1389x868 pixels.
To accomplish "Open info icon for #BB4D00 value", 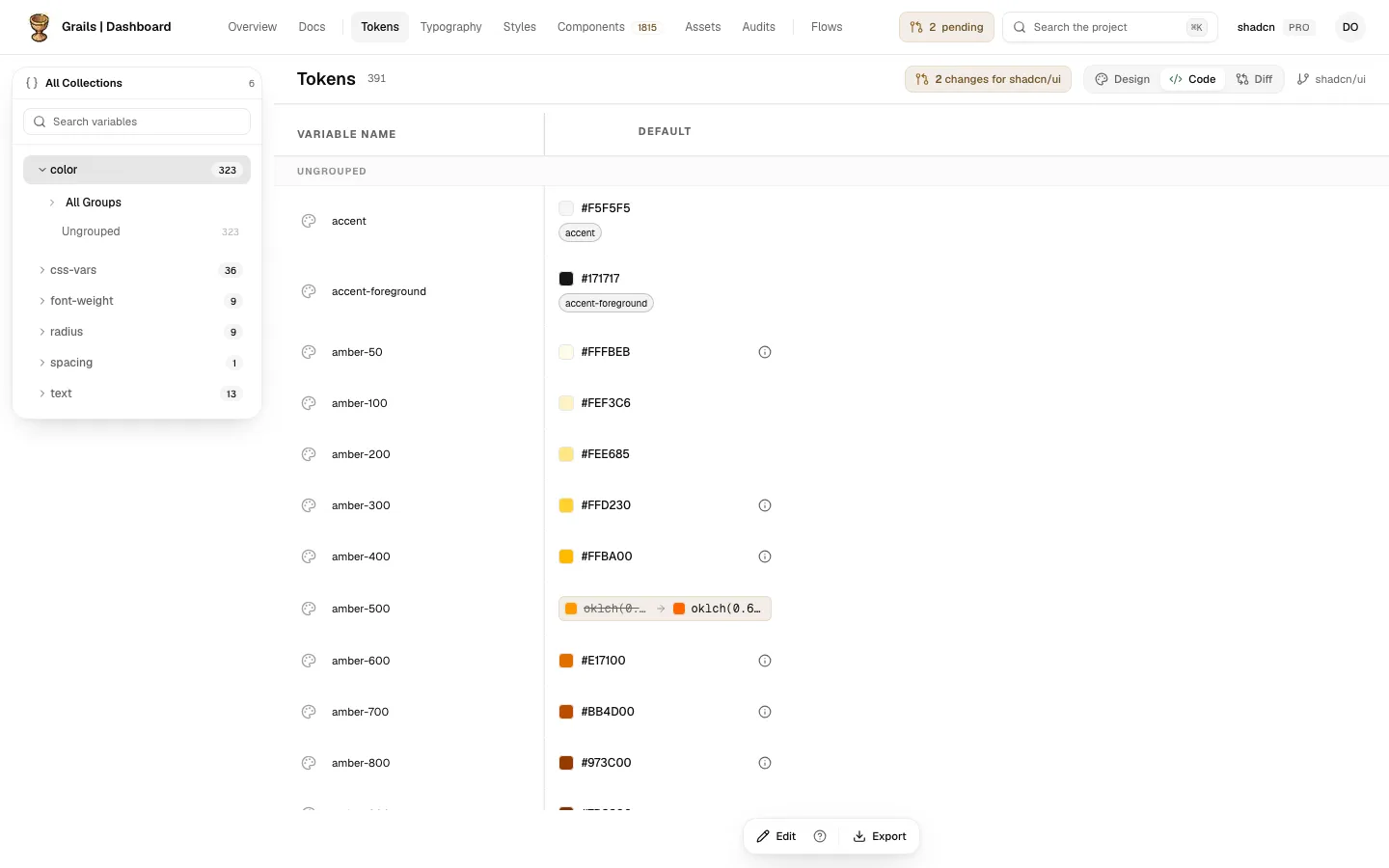I will click(765, 712).
